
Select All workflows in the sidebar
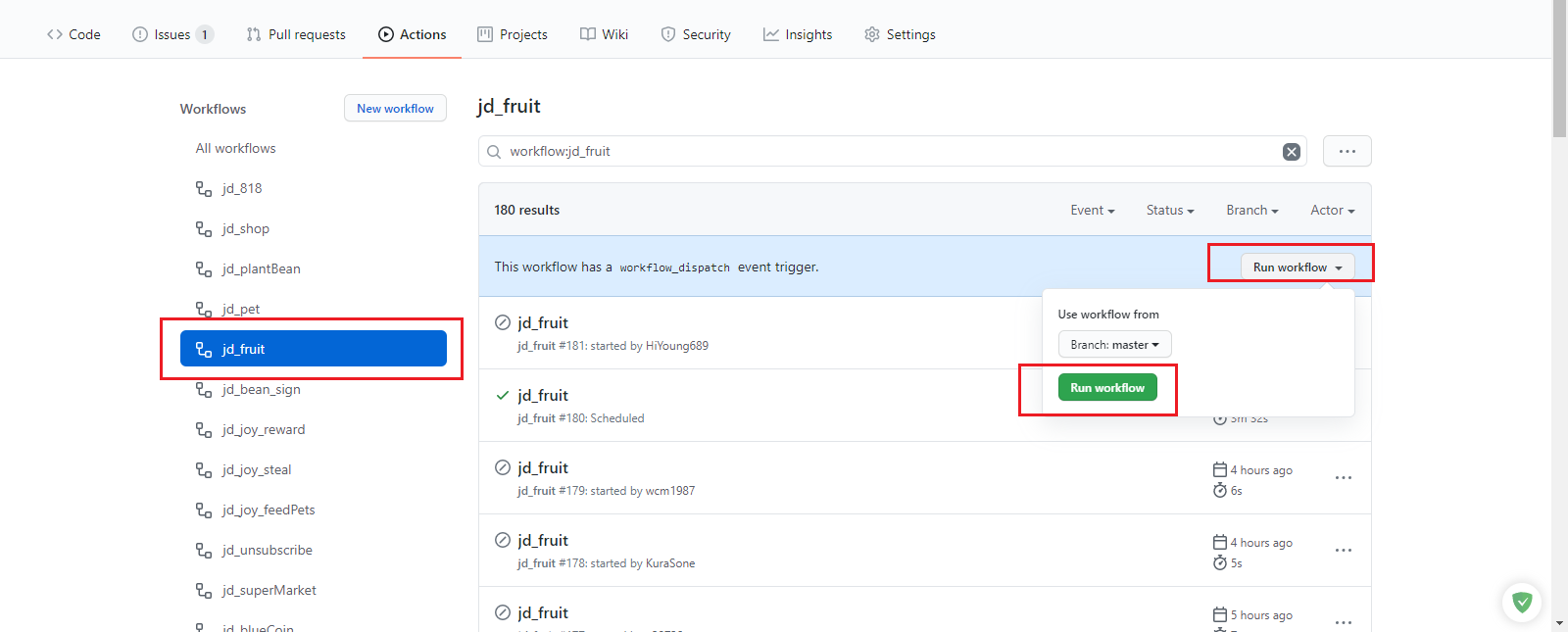(235, 148)
